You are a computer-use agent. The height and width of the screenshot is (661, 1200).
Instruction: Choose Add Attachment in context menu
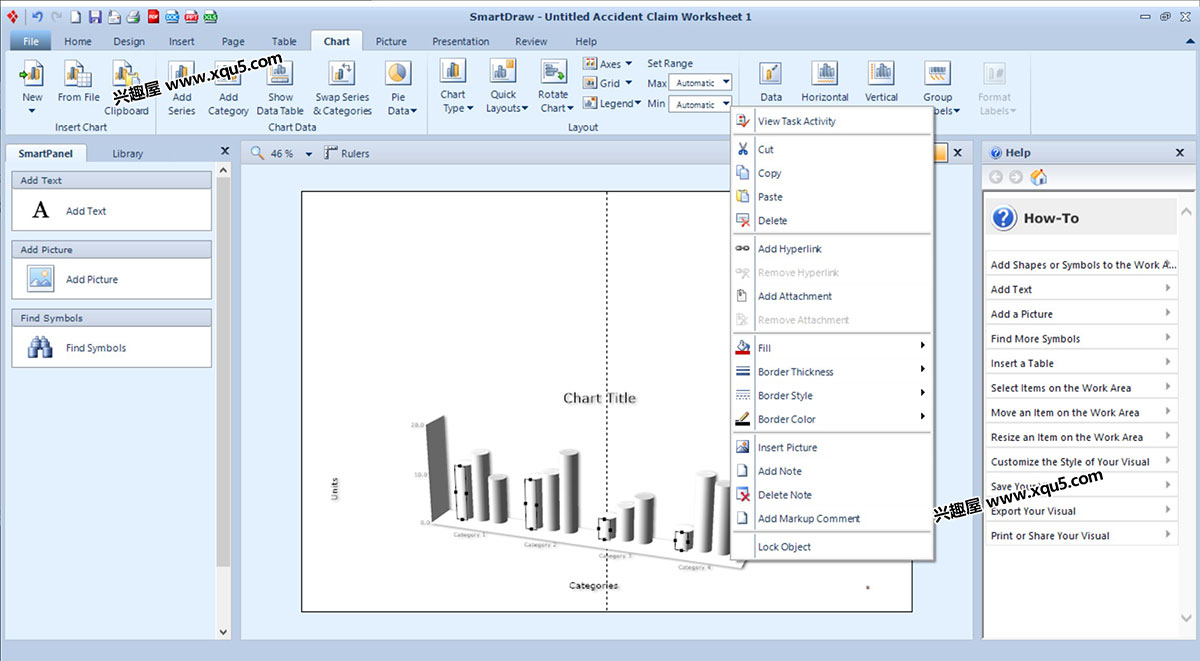coord(832,296)
